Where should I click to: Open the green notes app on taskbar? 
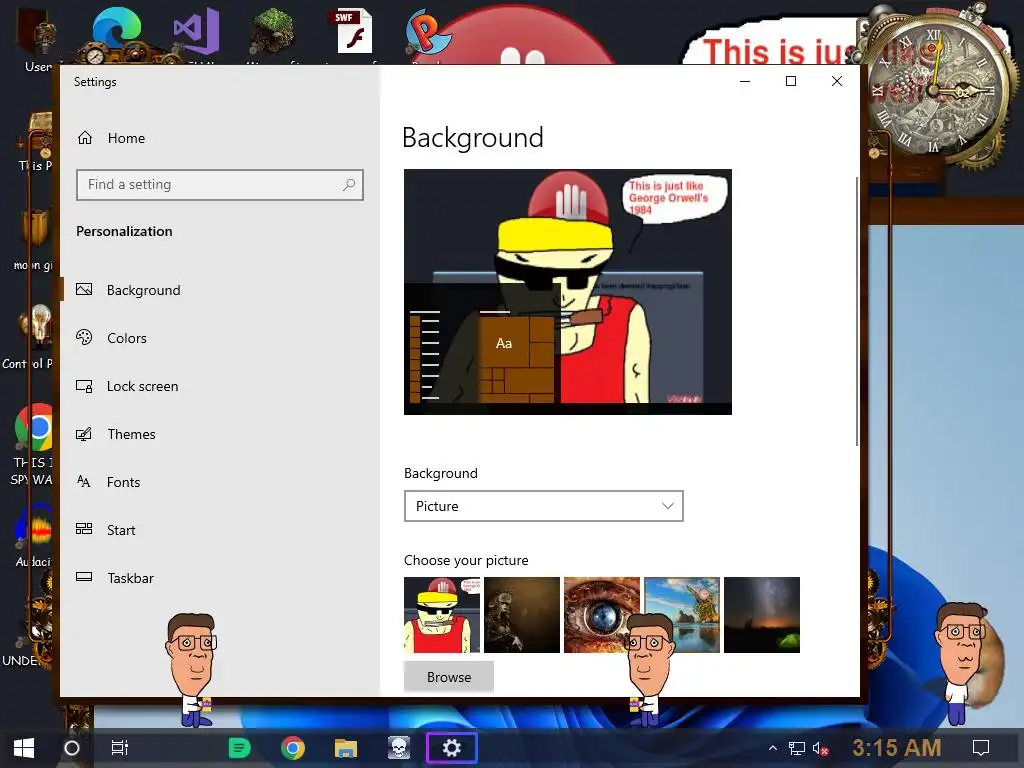pos(239,748)
